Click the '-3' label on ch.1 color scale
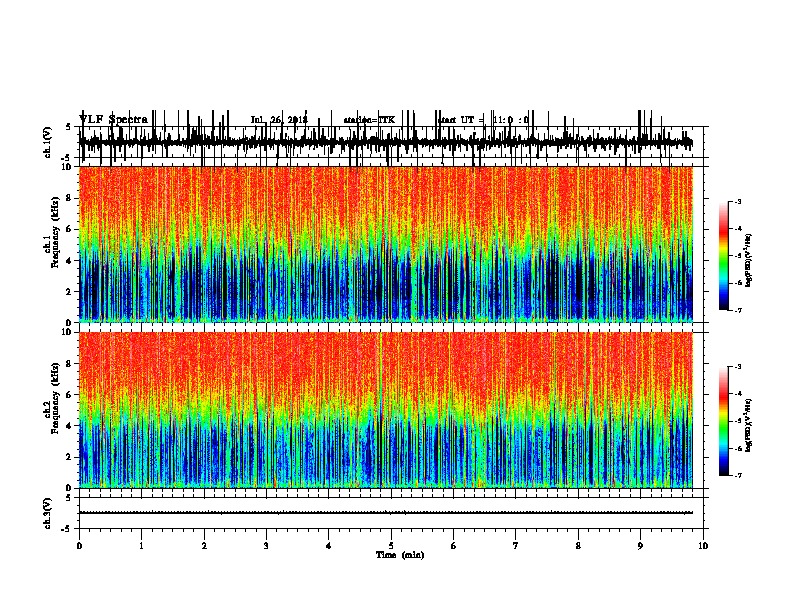The height and width of the screenshot is (612, 792). coord(738,201)
